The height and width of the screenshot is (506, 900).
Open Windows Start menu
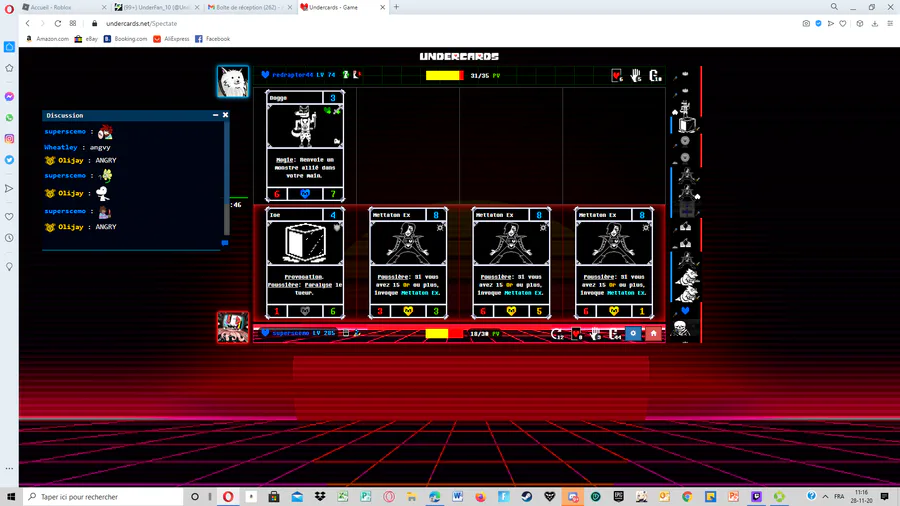11,496
